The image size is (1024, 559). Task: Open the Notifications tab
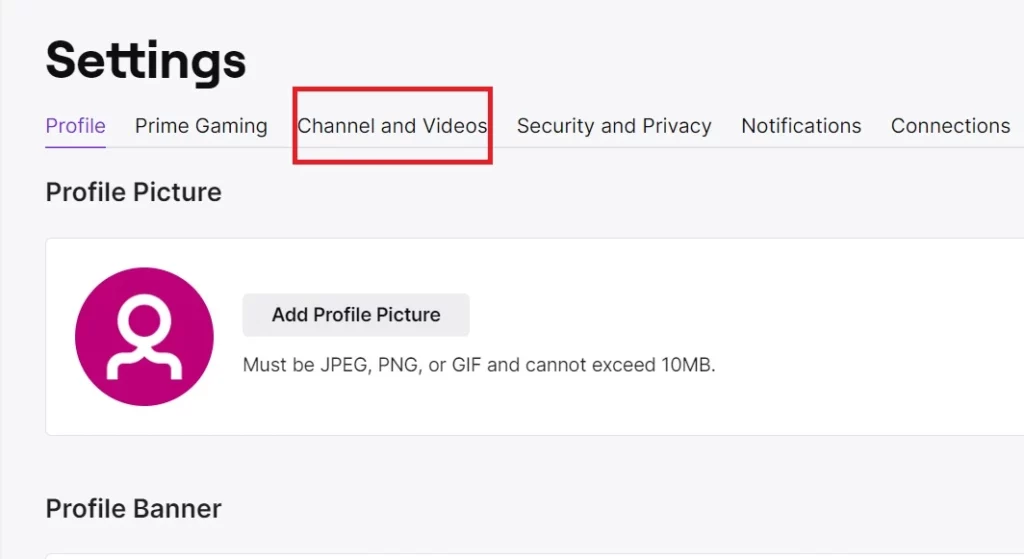pos(801,125)
